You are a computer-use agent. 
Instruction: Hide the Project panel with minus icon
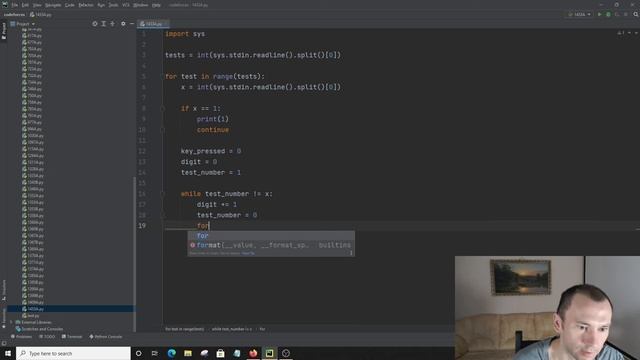(x=132, y=24)
